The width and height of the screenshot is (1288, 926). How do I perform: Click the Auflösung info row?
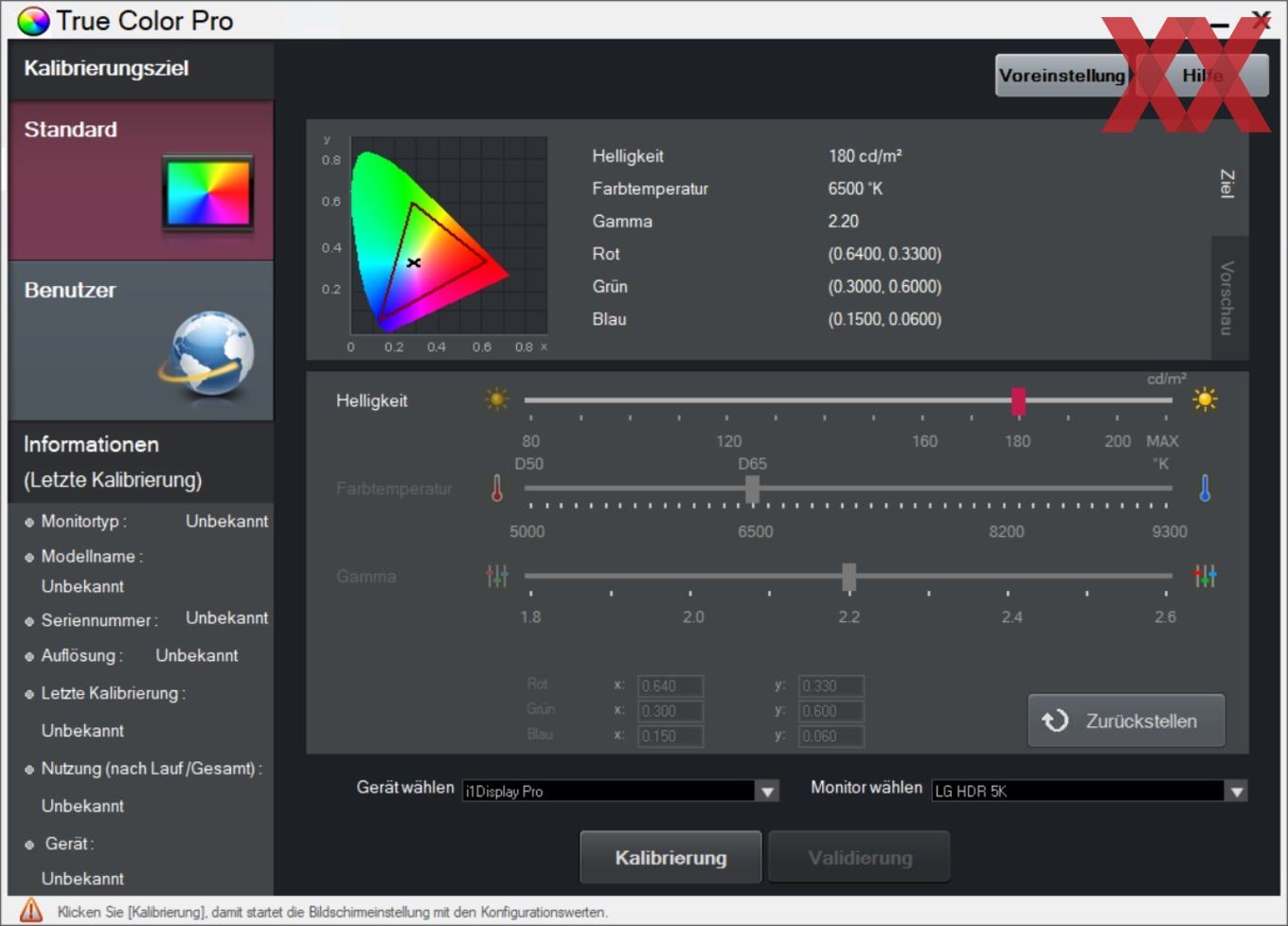[x=132, y=655]
